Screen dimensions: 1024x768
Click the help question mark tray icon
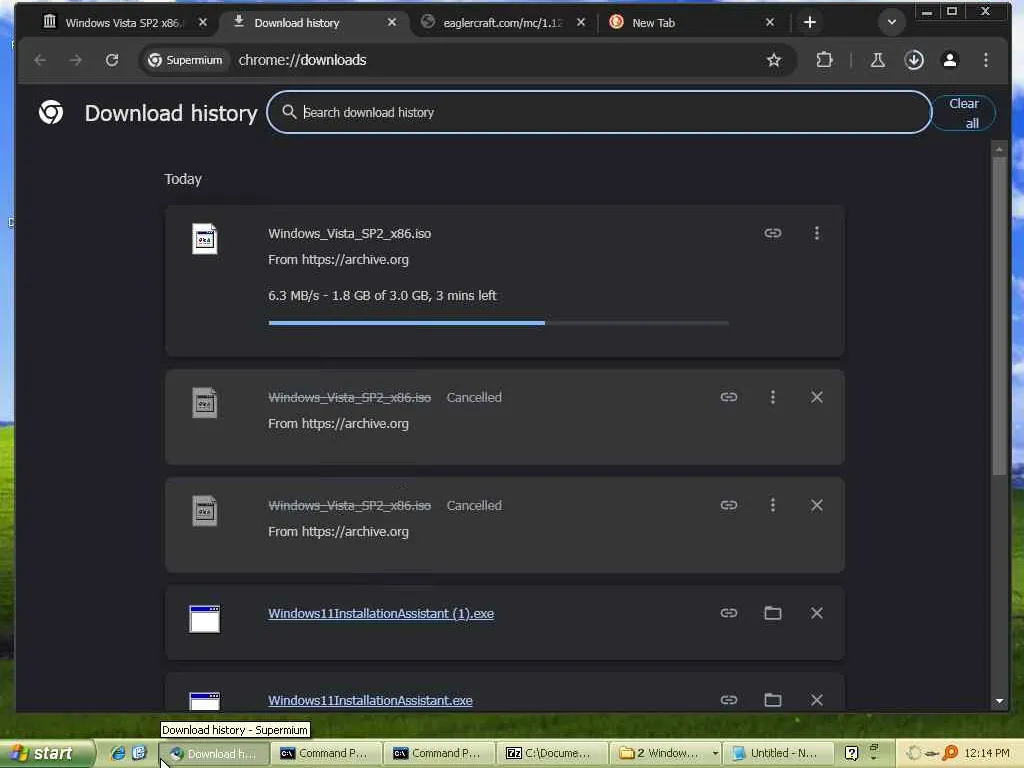(851, 753)
